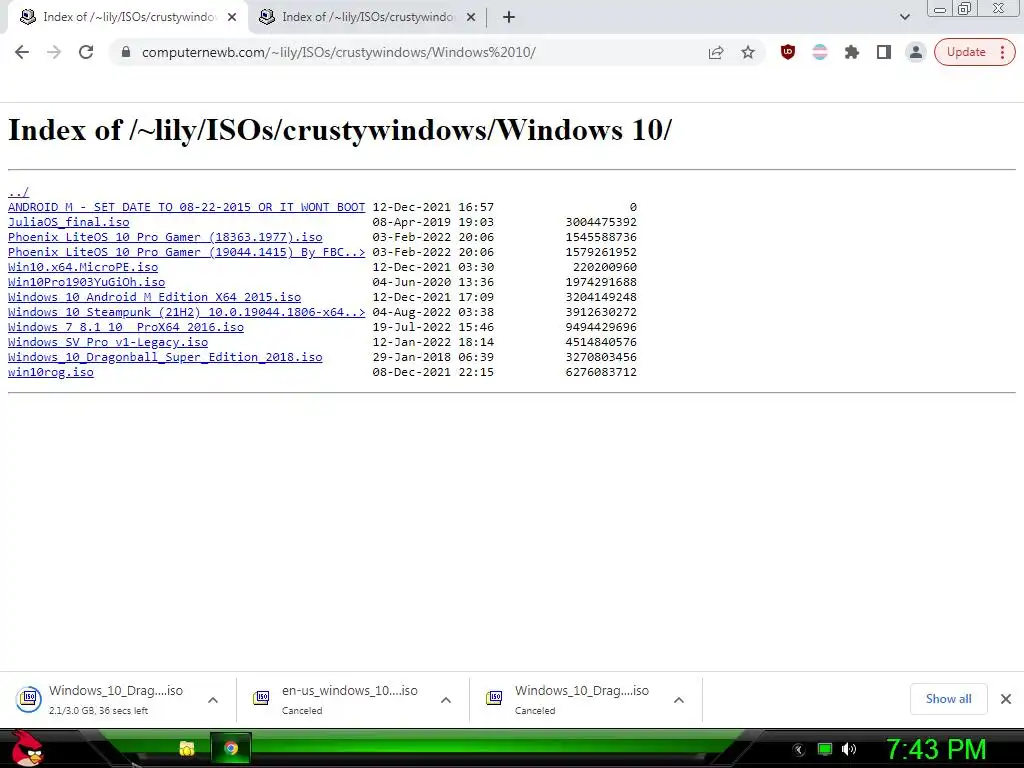This screenshot has height=768, width=1024.
Task: Click the forward navigation arrow
Action: [54, 52]
